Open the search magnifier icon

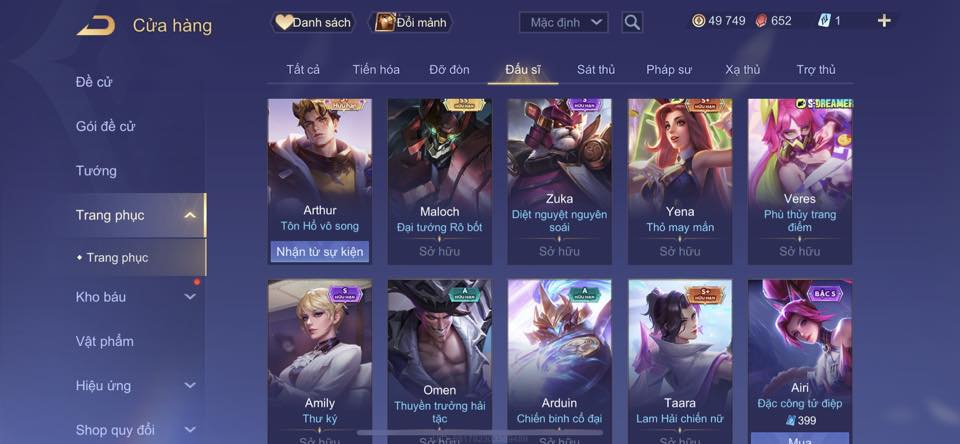[632, 23]
